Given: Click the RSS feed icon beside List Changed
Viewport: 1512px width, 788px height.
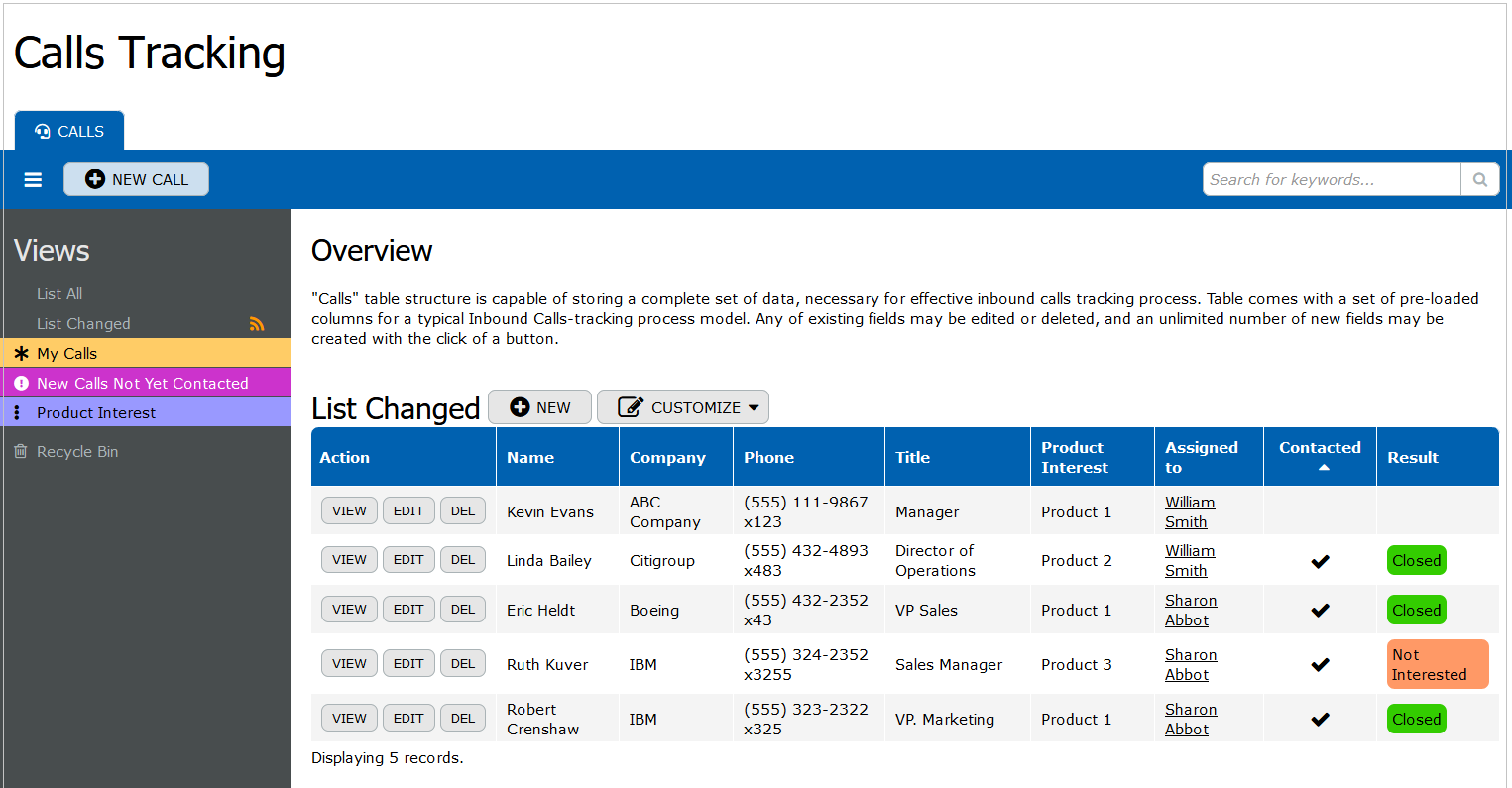Looking at the screenshot, I should click(x=257, y=324).
